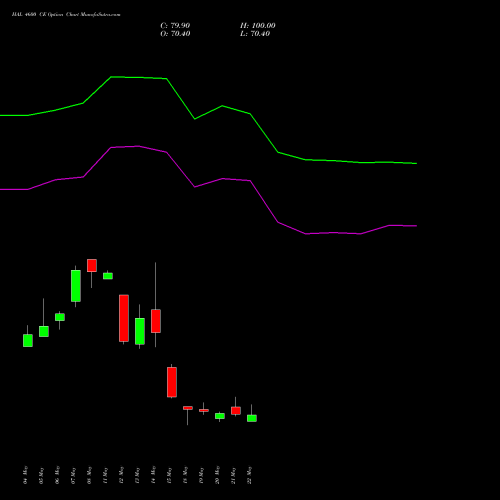This screenshot has height=500, width=500.
Task: Select the 14 May date label
Action: pos(154,475)
